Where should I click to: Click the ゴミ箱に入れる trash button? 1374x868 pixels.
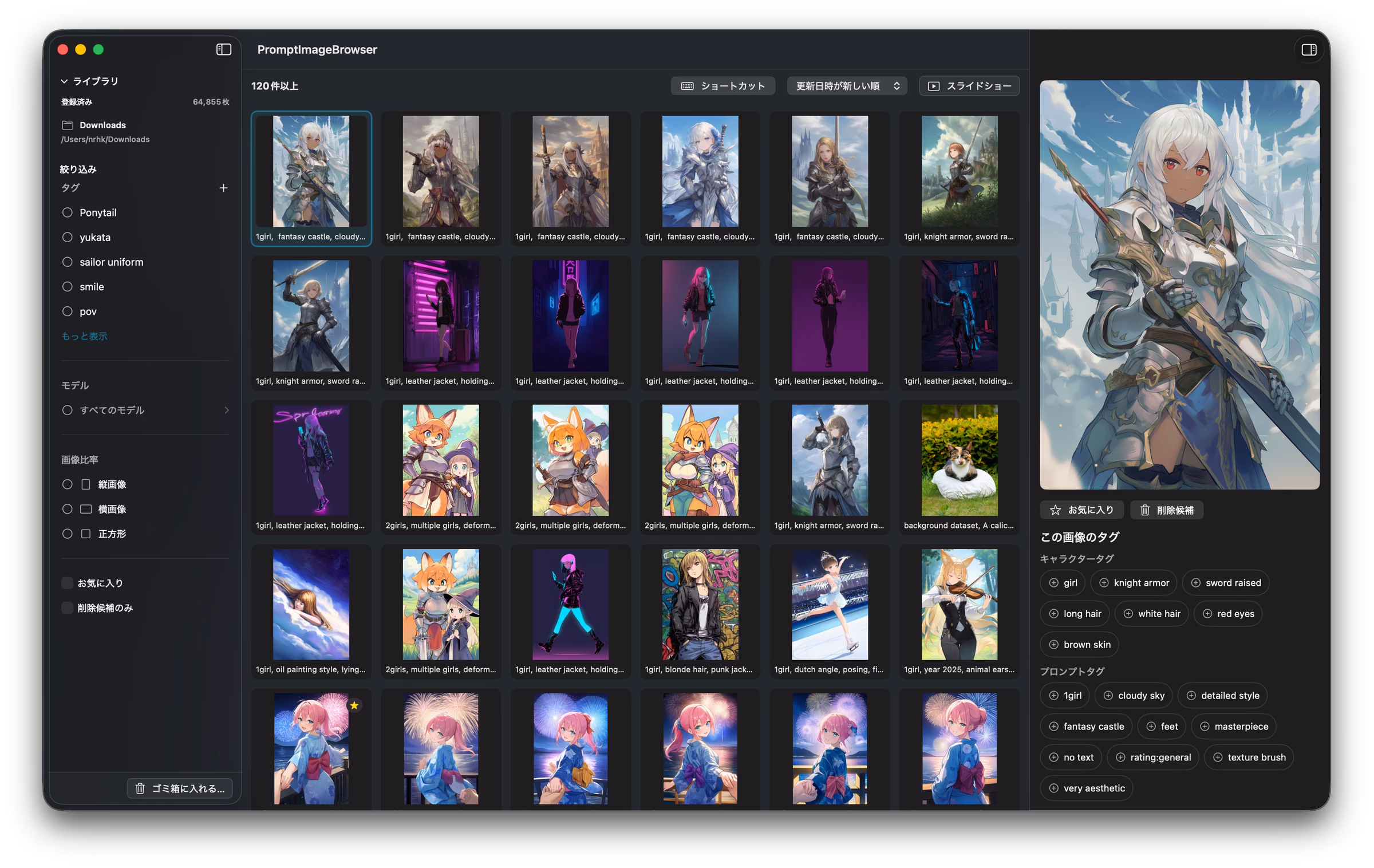[x=180, y=788]
